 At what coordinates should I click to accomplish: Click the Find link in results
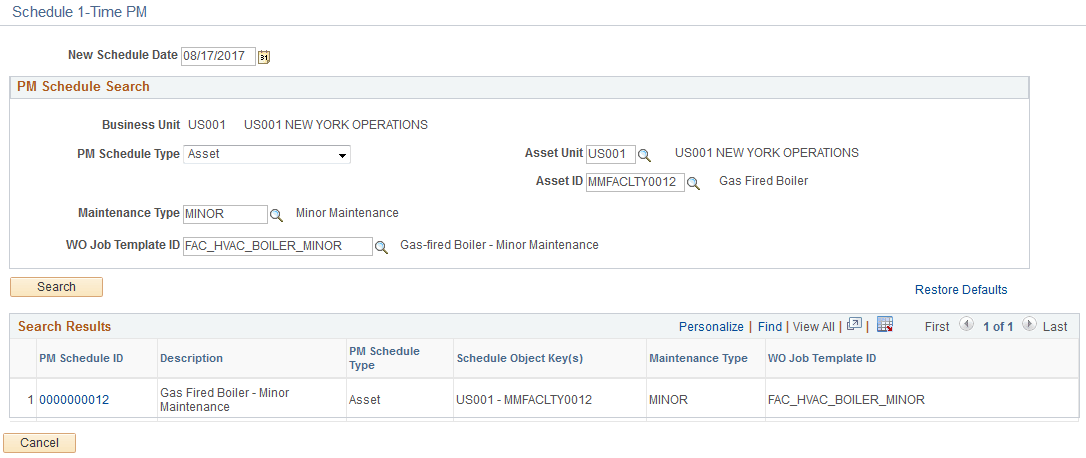tap(769, 326)
